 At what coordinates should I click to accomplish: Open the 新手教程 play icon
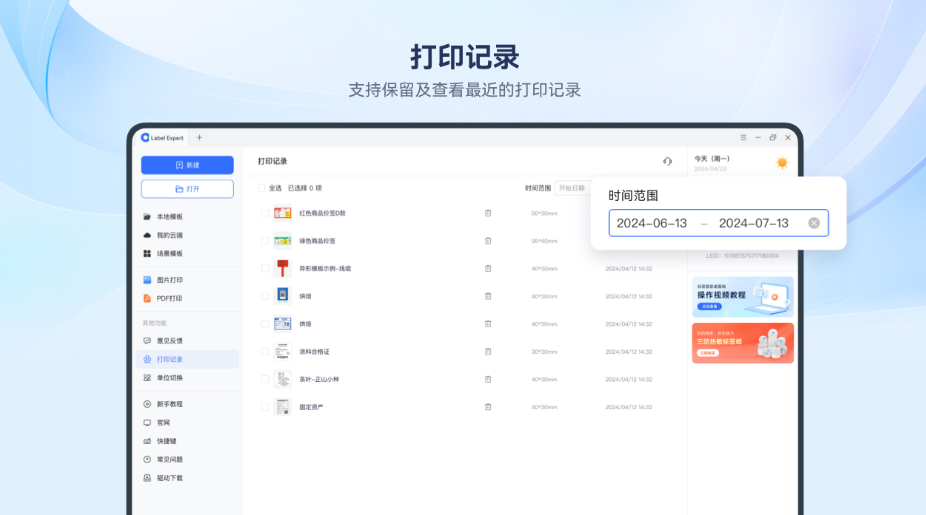pyautogui.click(x=147, y=404)
